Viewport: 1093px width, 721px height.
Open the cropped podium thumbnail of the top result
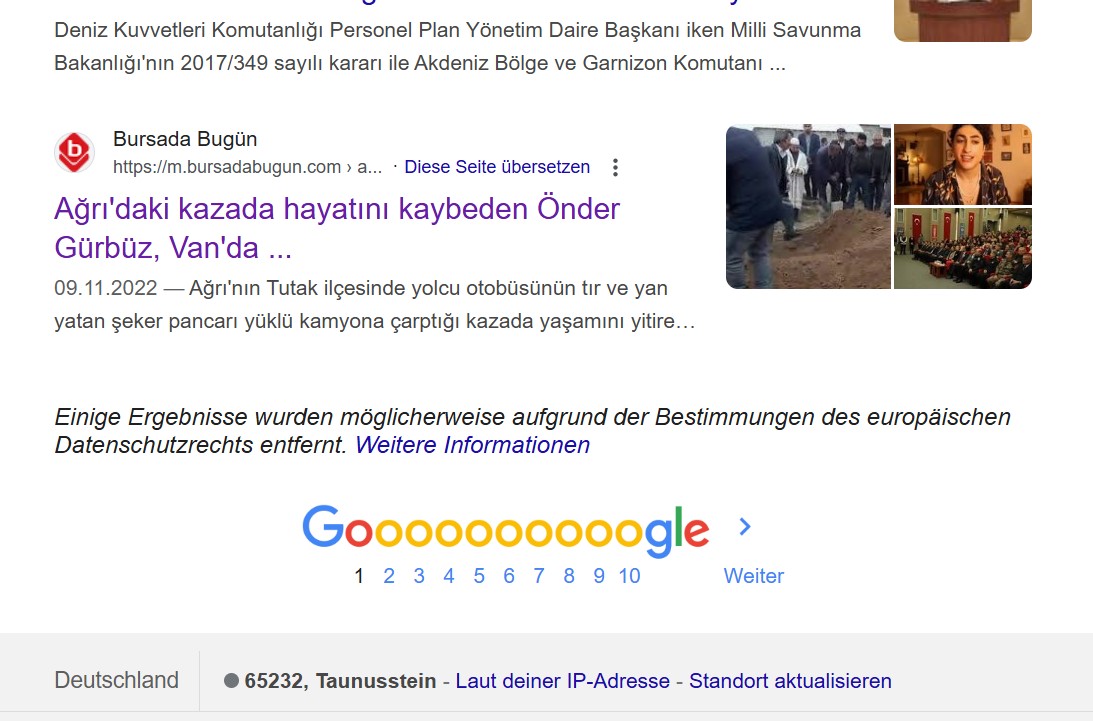tap(963, 20)
